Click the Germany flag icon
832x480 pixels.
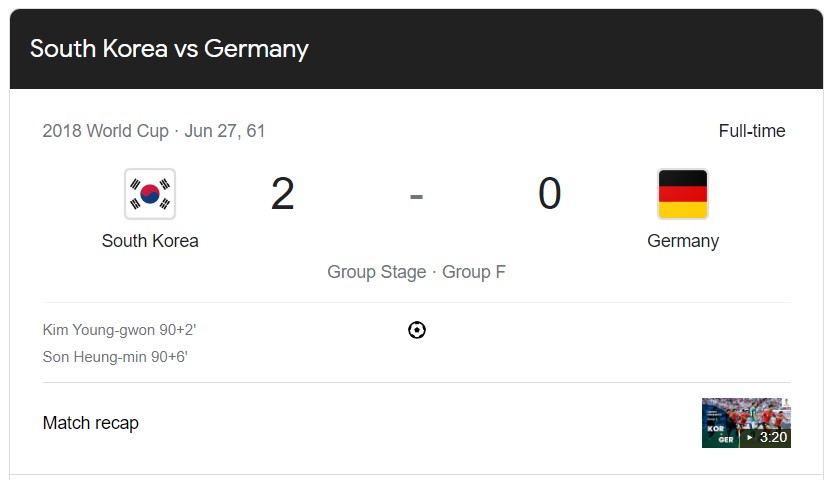[x=683, y=194]
